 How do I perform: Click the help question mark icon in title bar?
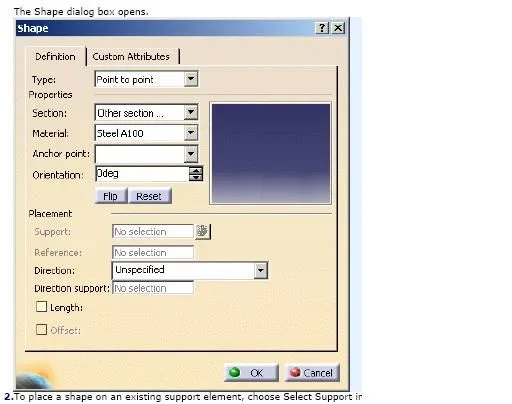322,28
